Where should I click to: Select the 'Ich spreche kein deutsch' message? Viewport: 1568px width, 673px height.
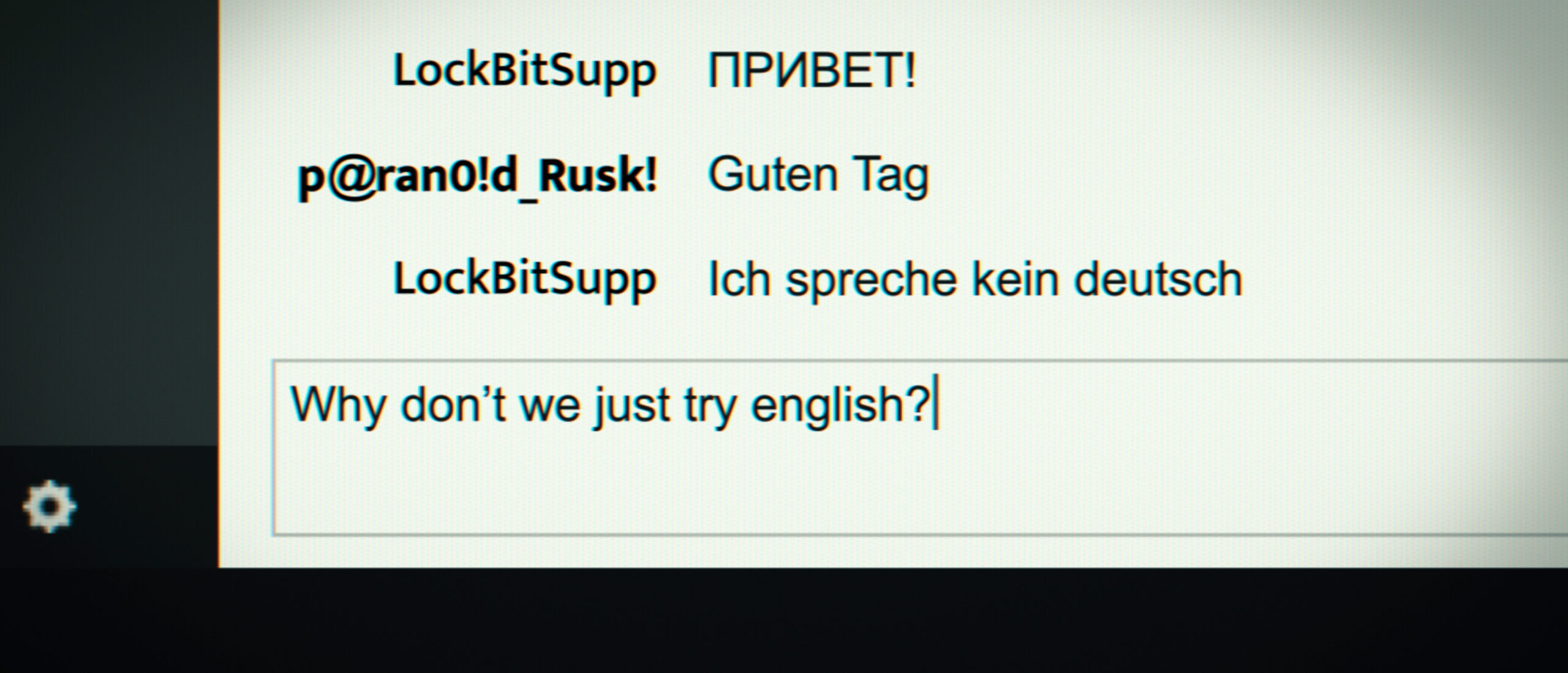tap(975, 280)
